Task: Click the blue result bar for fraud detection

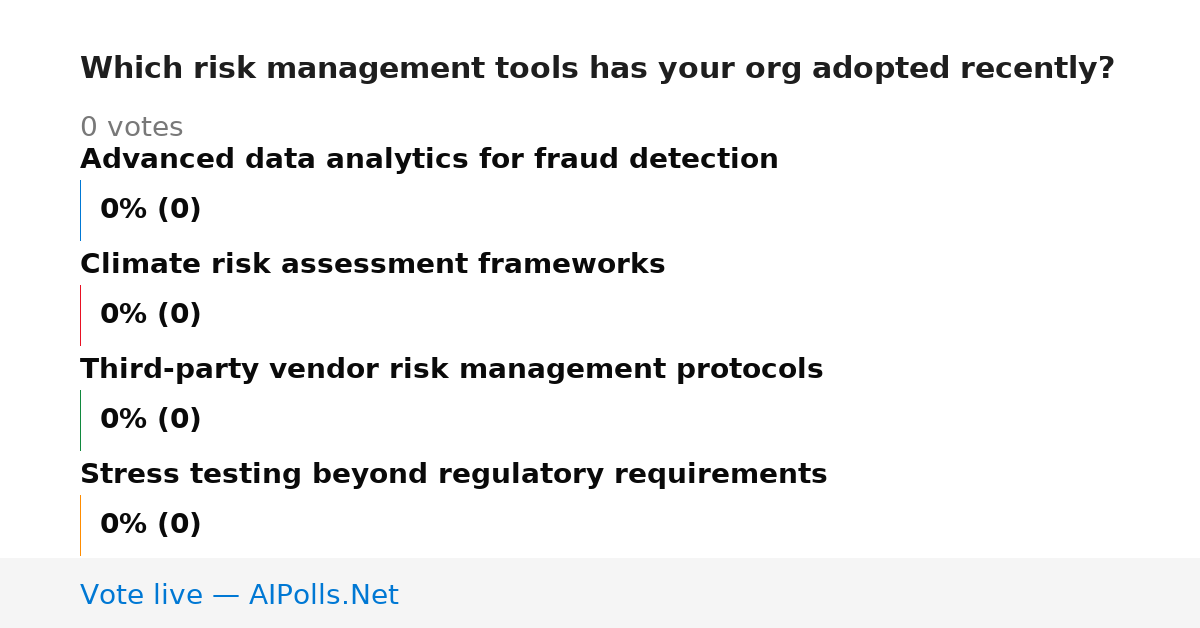Action: point(80,210)
